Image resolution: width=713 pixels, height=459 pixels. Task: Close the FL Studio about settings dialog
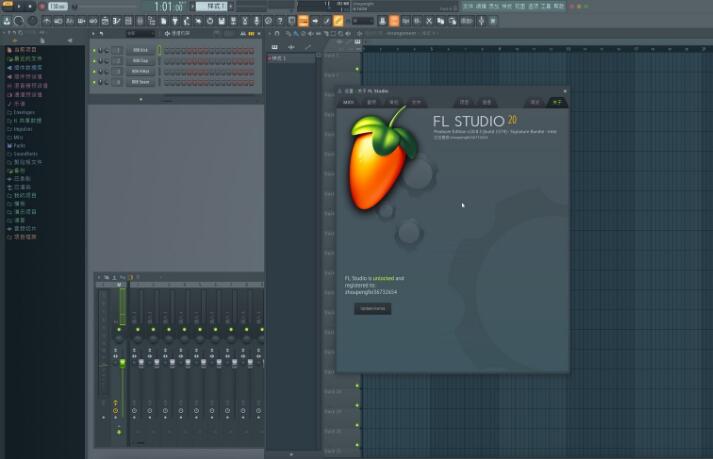coord(565,91)
